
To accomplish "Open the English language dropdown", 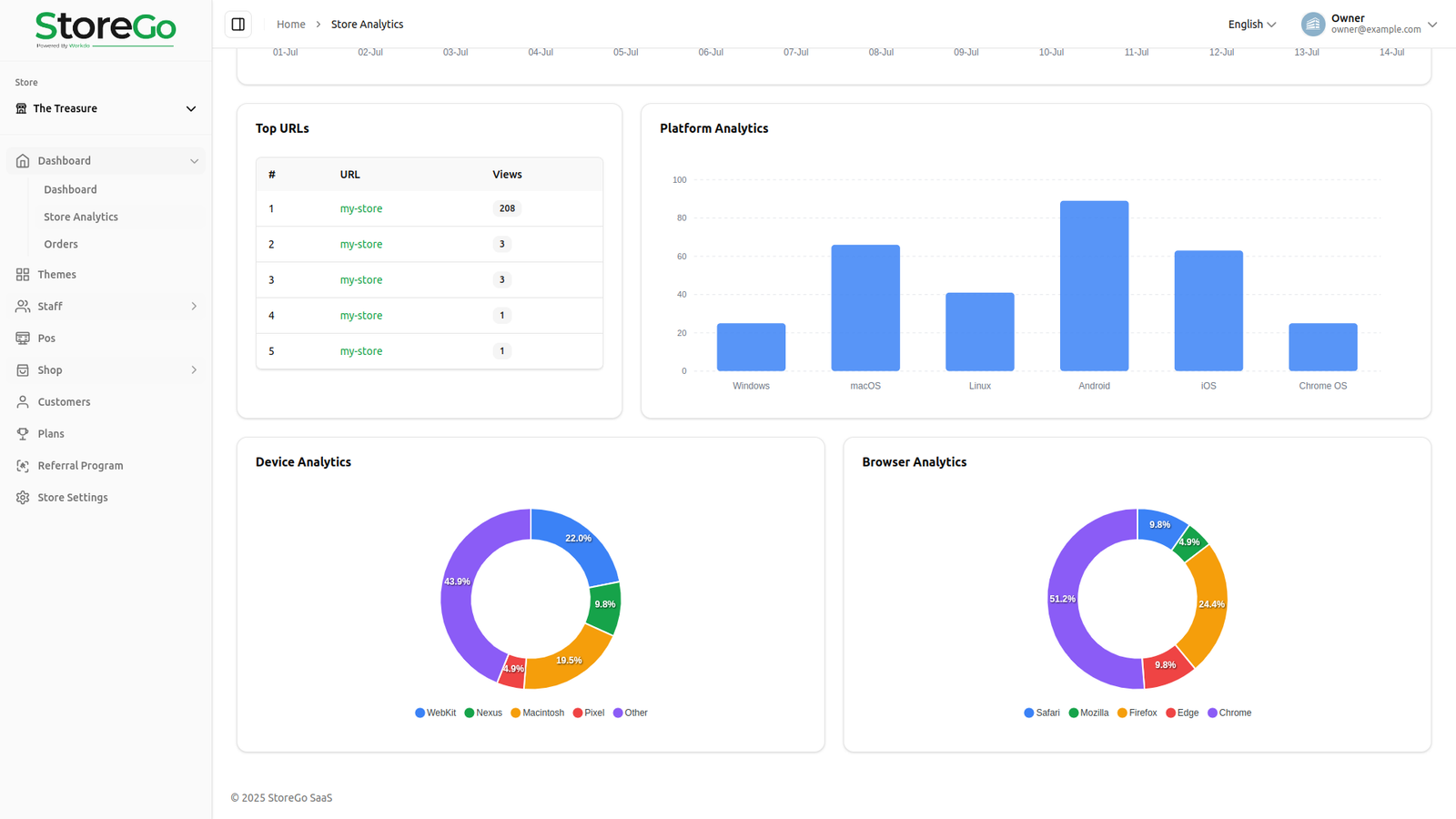I will pyautogui.click(x=1251, y=25).
